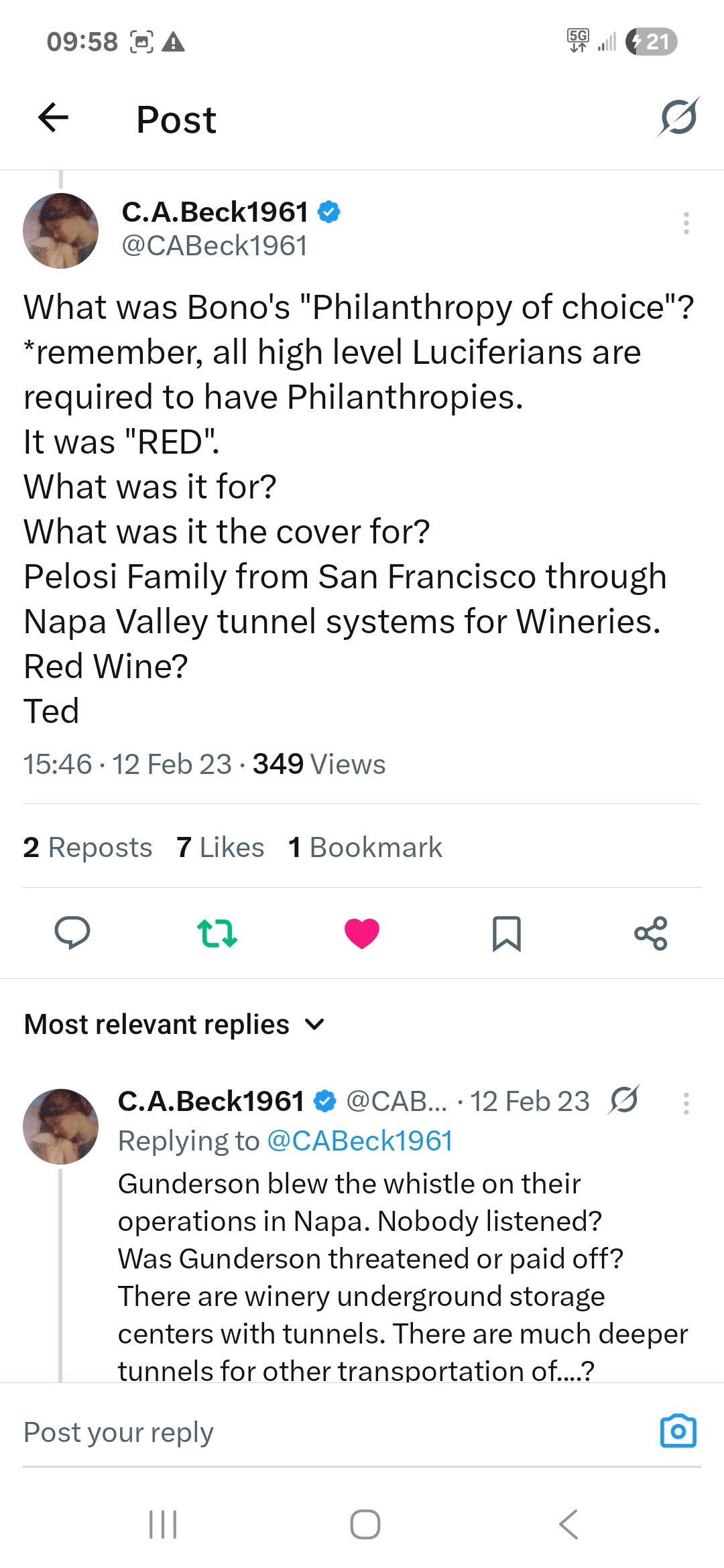This screenshot has height=1568, width=724.
Task: Bookmark the post
Action: 507,933
